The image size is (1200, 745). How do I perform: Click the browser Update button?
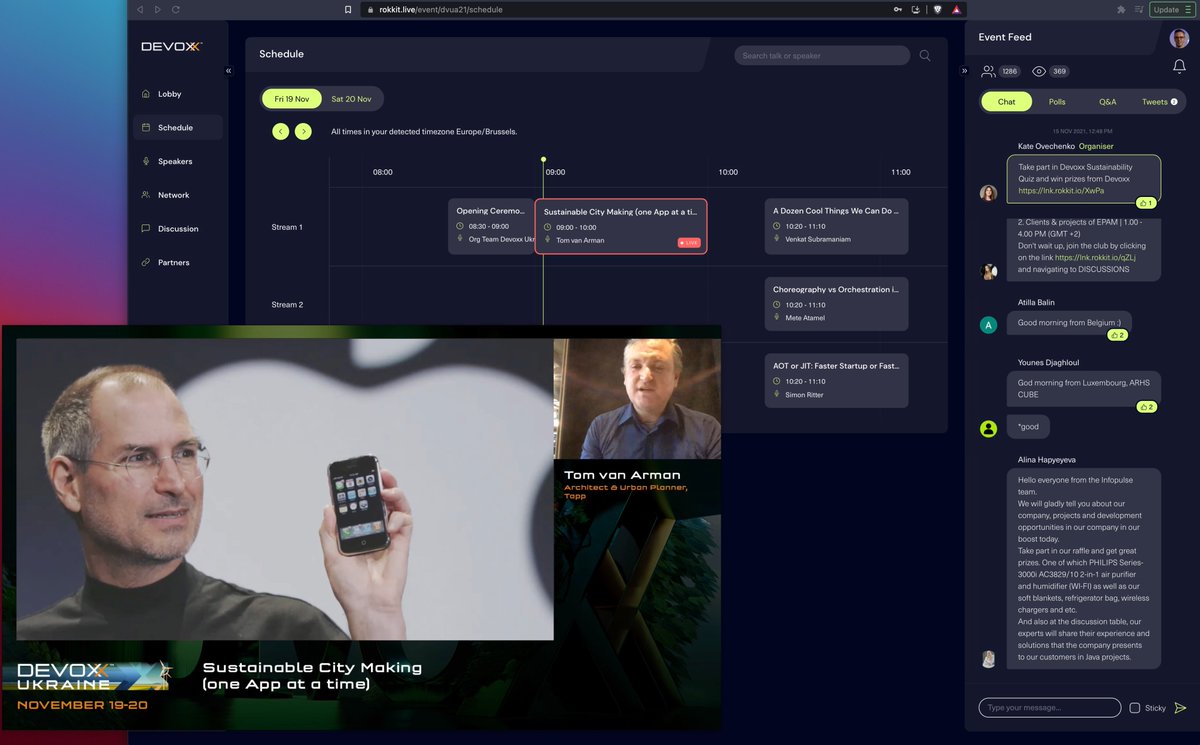[1171, 9]
